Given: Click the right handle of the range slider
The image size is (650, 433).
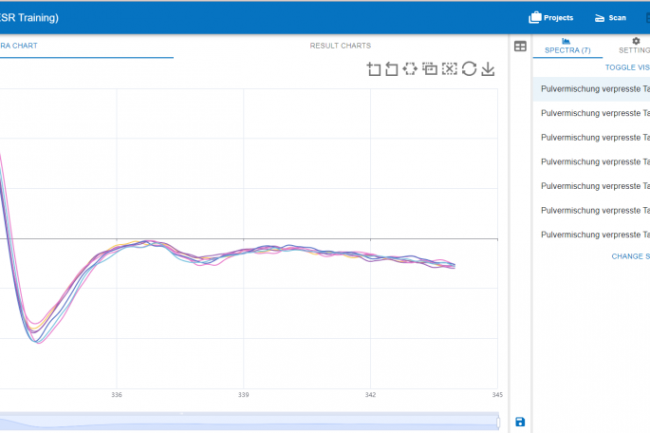Looking at the screenshot, I should click(x=497, y=422).
